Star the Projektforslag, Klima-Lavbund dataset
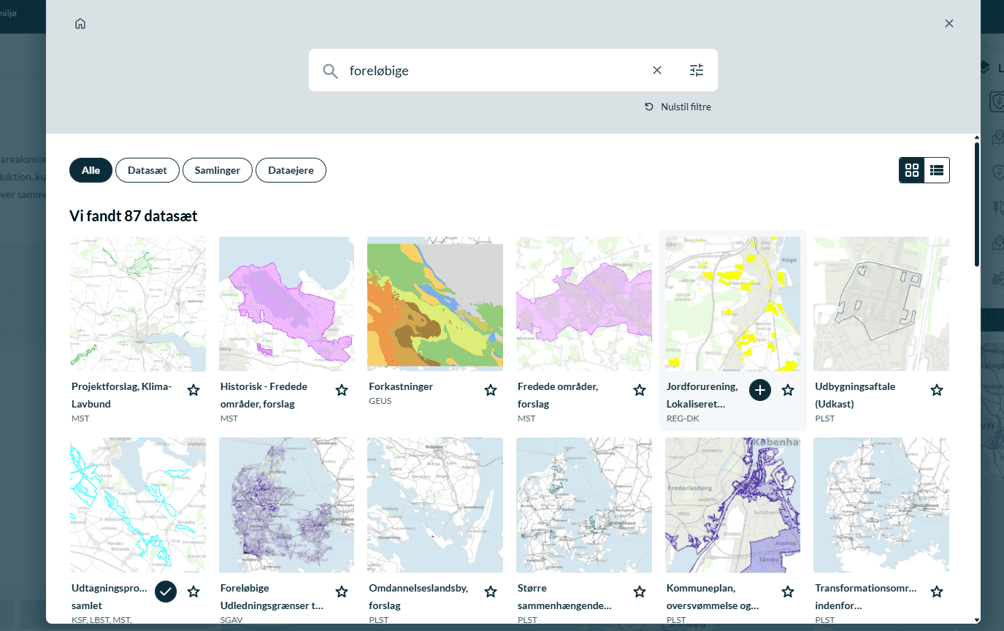Screen dimensions: 1004x631 [193, 390]
